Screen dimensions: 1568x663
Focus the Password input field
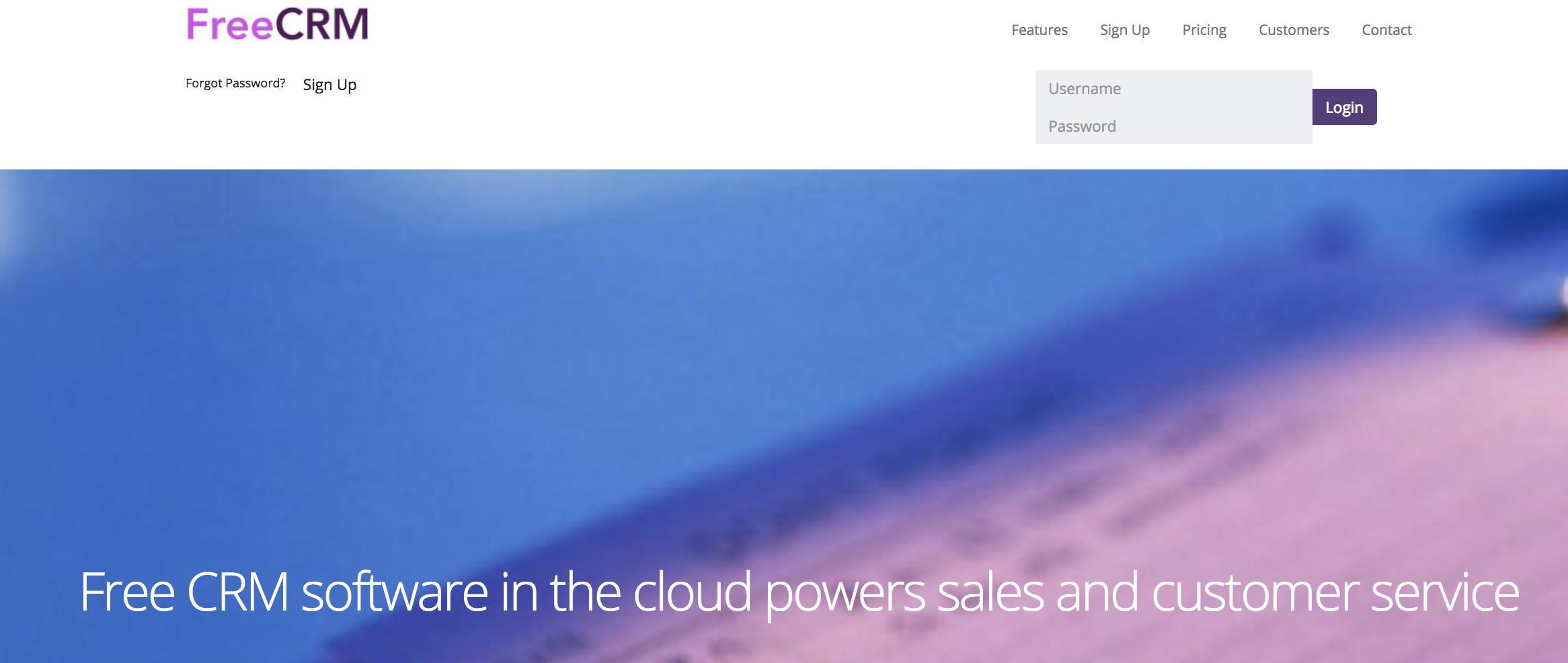(x=1173, y=126)
